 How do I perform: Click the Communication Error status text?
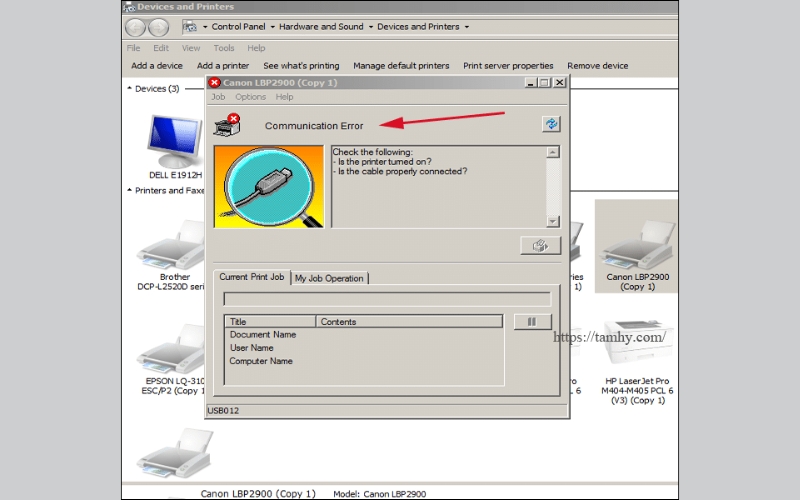click(x=314, y=126)
